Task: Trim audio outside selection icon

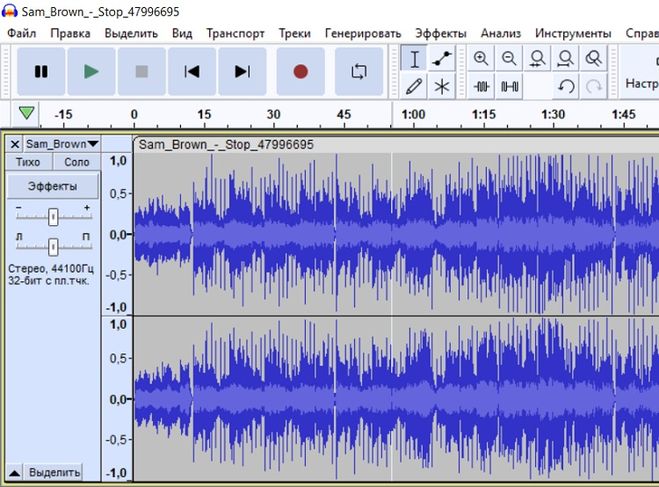Action: pyautogui.click(x=481, y=87)
